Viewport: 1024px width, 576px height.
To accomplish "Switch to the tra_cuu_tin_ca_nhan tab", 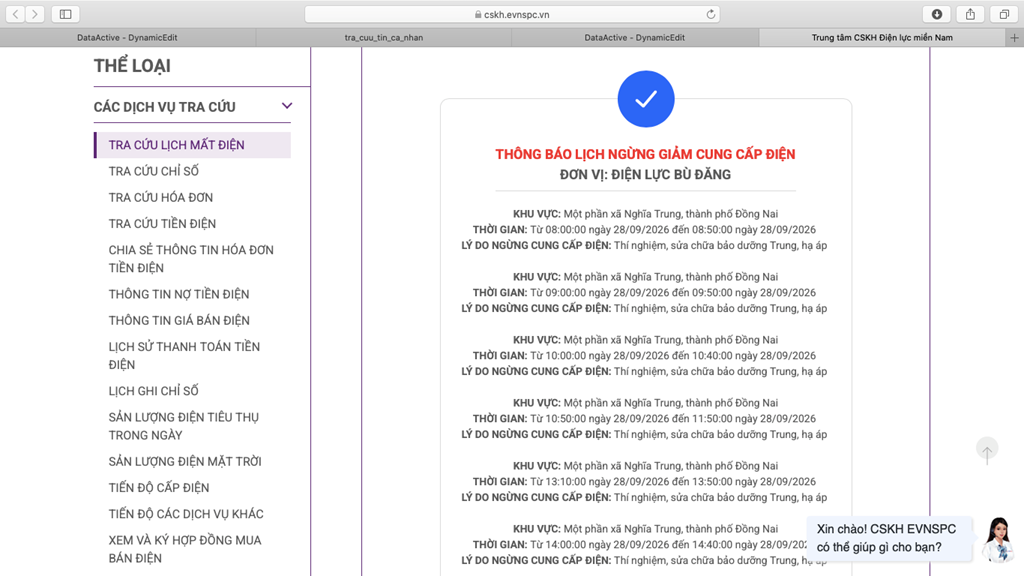I will tap(383, 38).
